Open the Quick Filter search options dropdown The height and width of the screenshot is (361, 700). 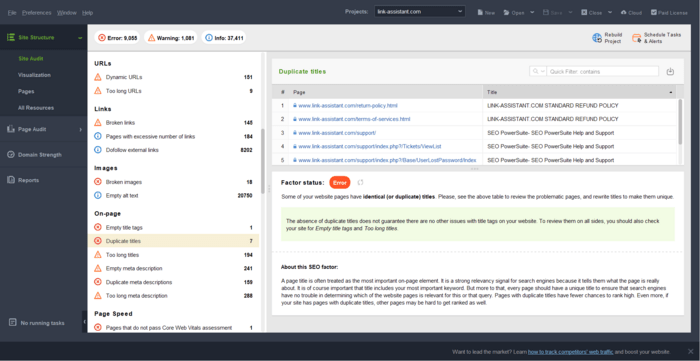(x=538, y=71)
